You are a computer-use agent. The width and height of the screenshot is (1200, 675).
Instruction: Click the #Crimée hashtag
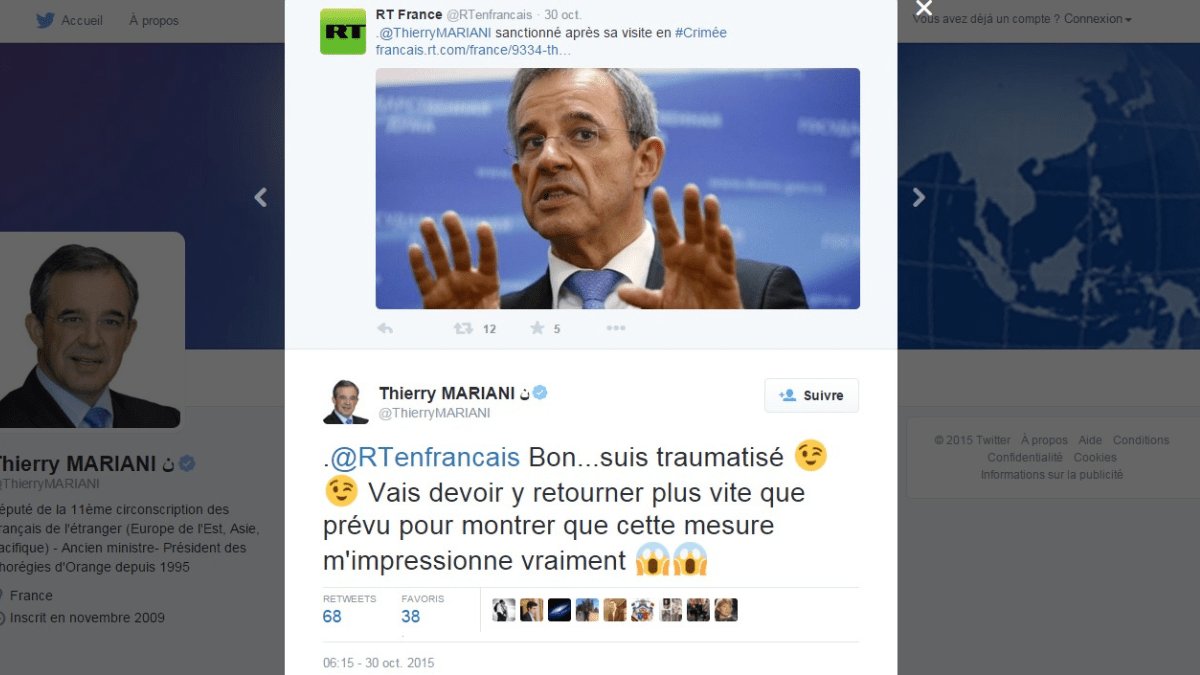point(701,33)
